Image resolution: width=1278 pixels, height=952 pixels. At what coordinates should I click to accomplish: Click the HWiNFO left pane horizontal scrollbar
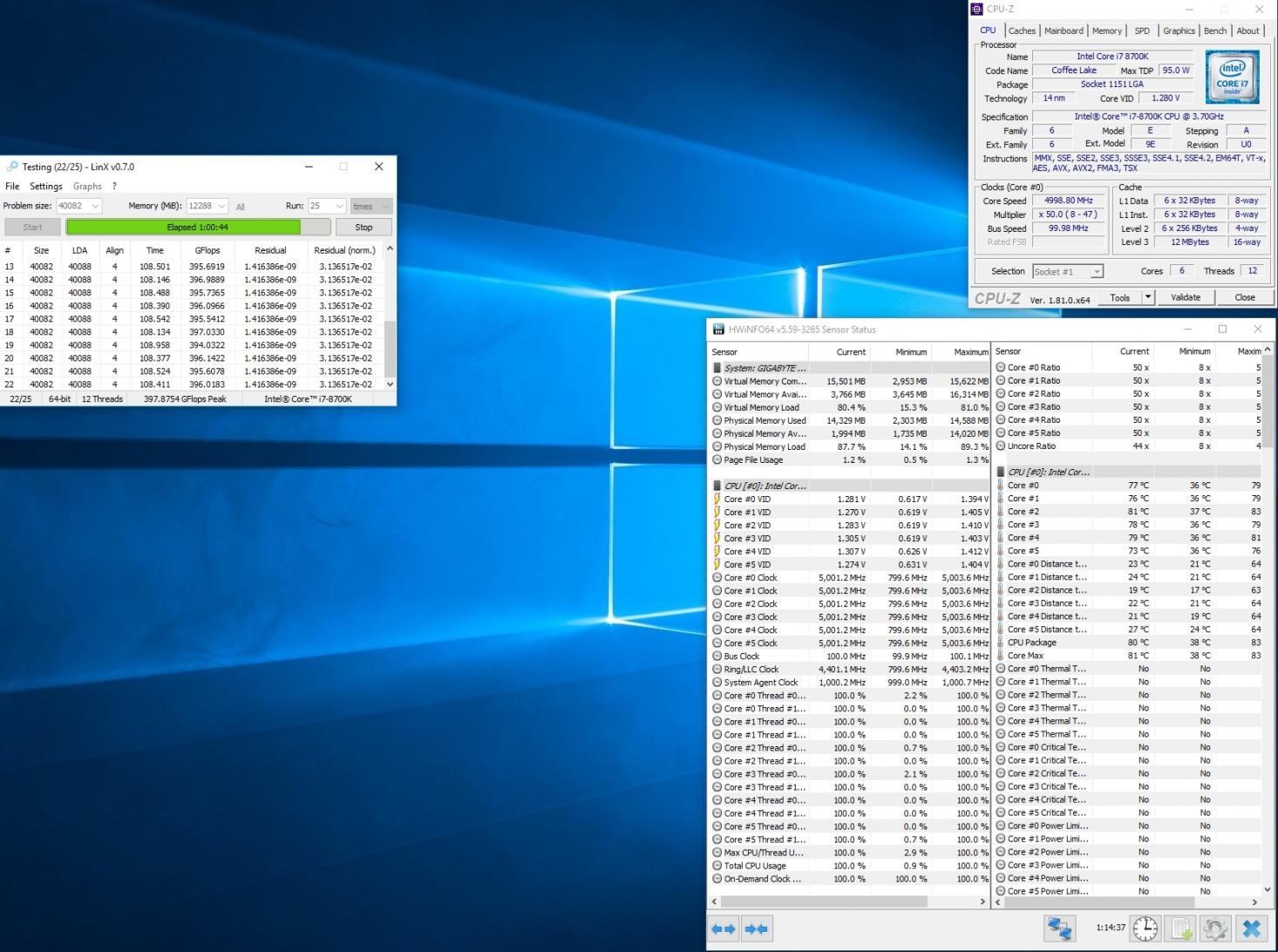[x=848, y=901]
